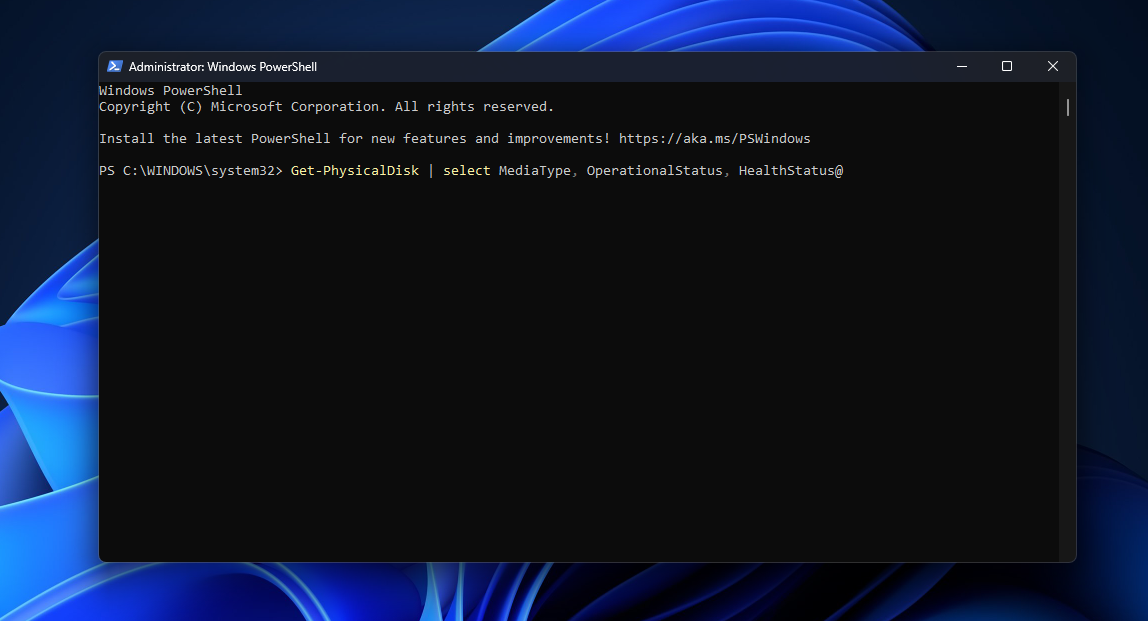Click the https://aka.ms/PSWindows link
This screenshot has width=1148, height=621.
(x=714, y=138)
